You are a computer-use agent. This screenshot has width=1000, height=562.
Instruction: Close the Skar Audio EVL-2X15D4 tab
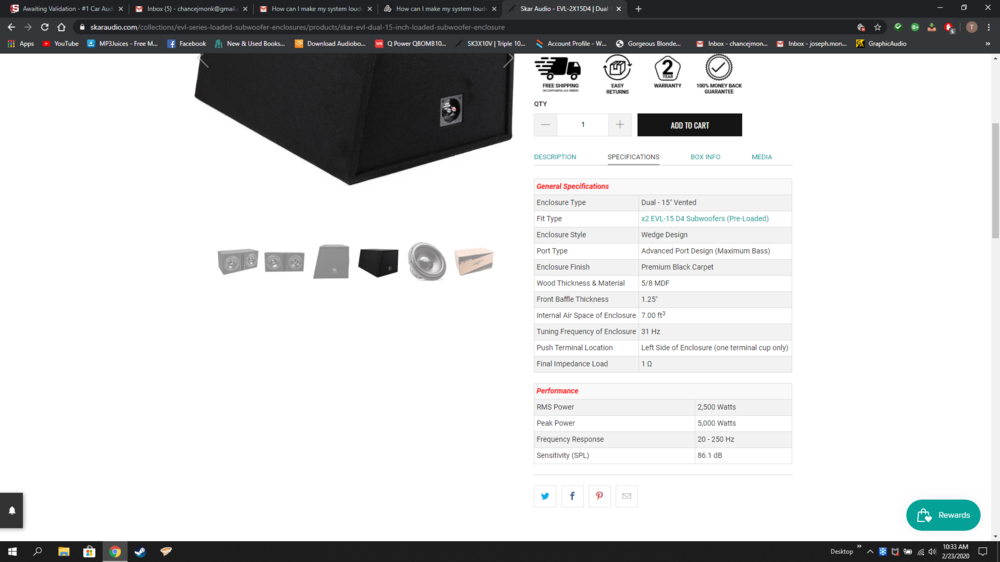[619, 9]
